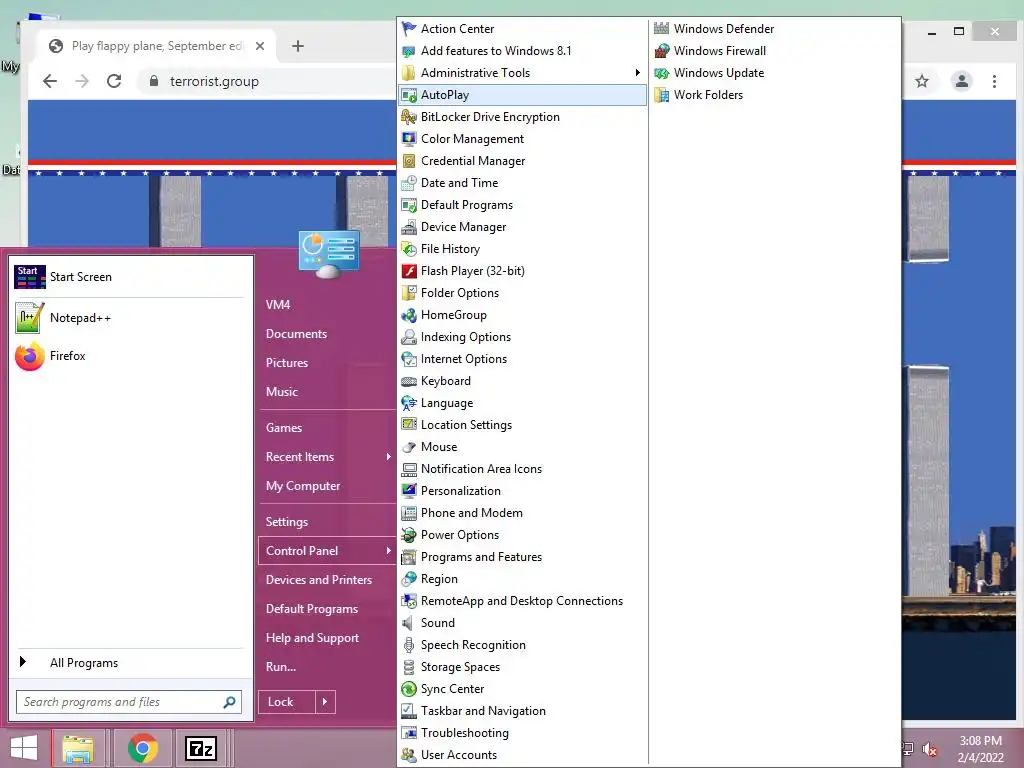This screenshot has width=1024, height=768.
Task: Expand All Programs arrow
Action: coord(23,662)
